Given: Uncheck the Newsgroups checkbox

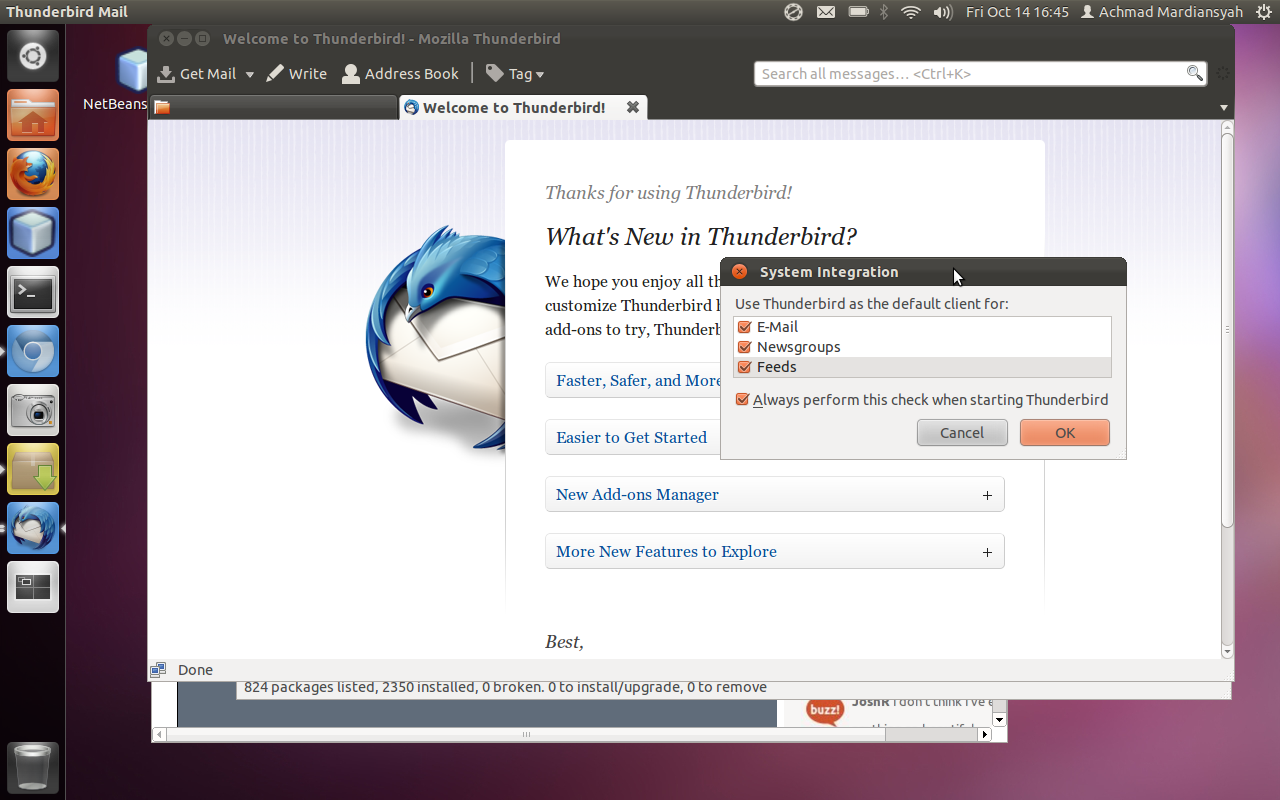Looking at the screenshot, I should (x=743, y=347).
